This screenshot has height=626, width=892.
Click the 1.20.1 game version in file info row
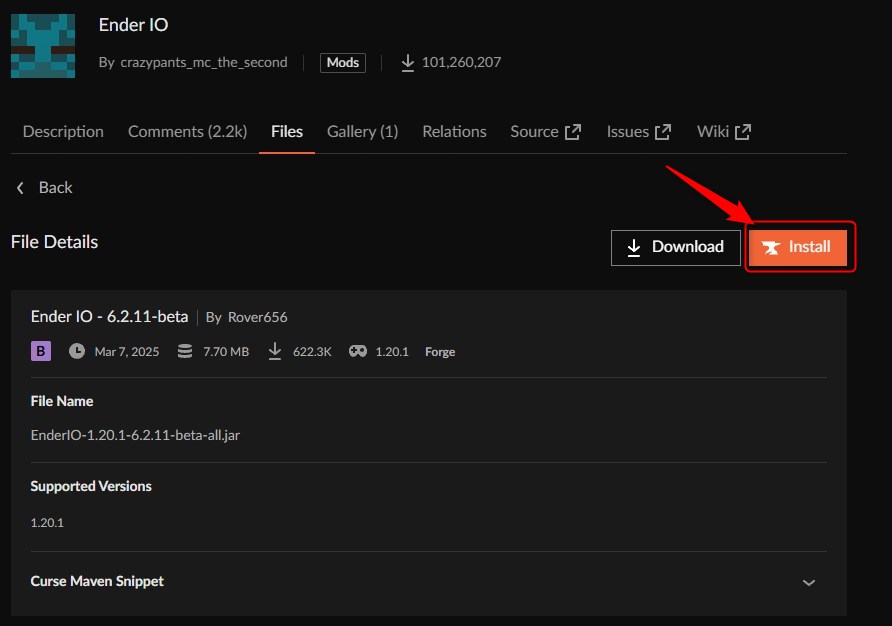[x=392, y=352]
